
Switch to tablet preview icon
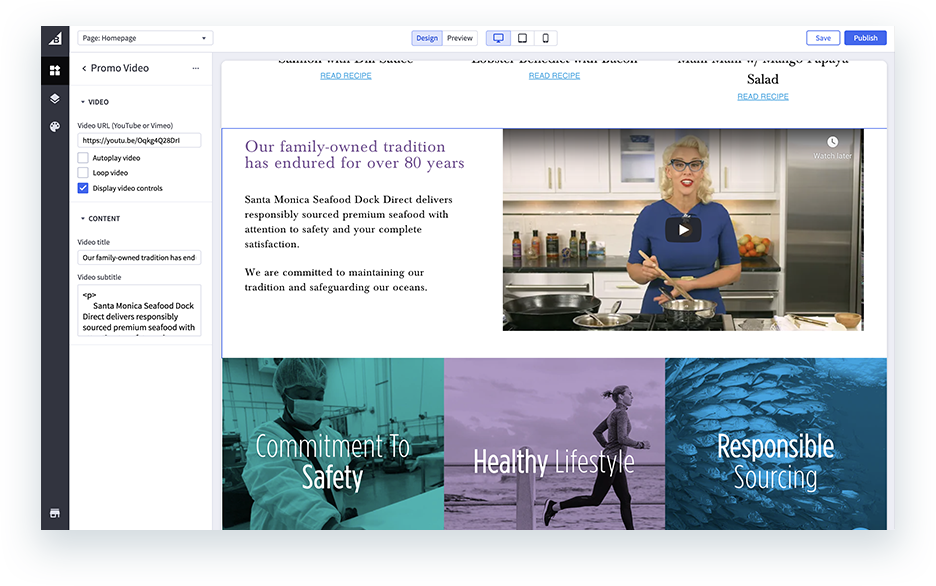pos(521,37)
